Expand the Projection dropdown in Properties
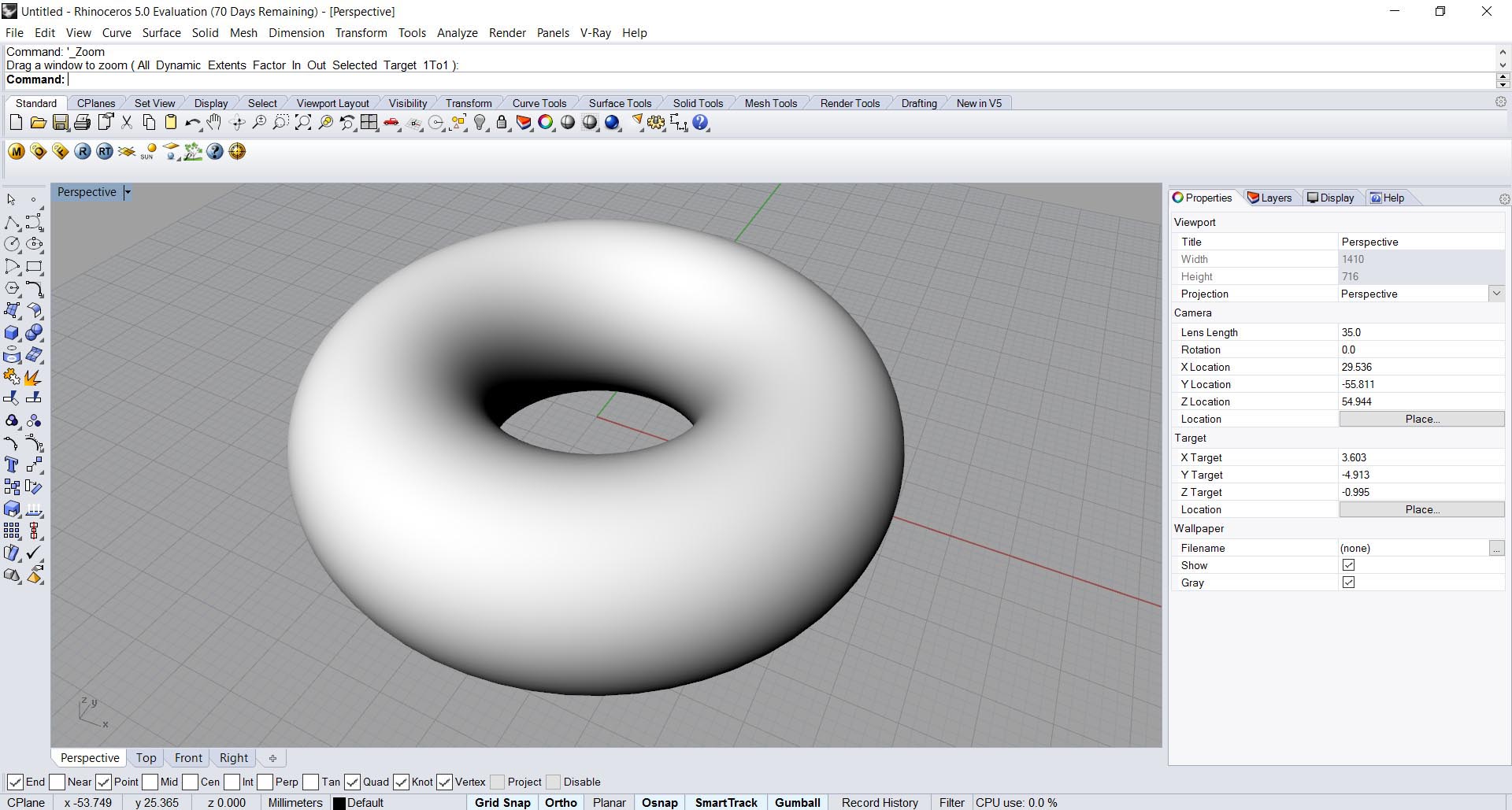This screenshot has height=810, width=1512. [x=1496, y=294]
